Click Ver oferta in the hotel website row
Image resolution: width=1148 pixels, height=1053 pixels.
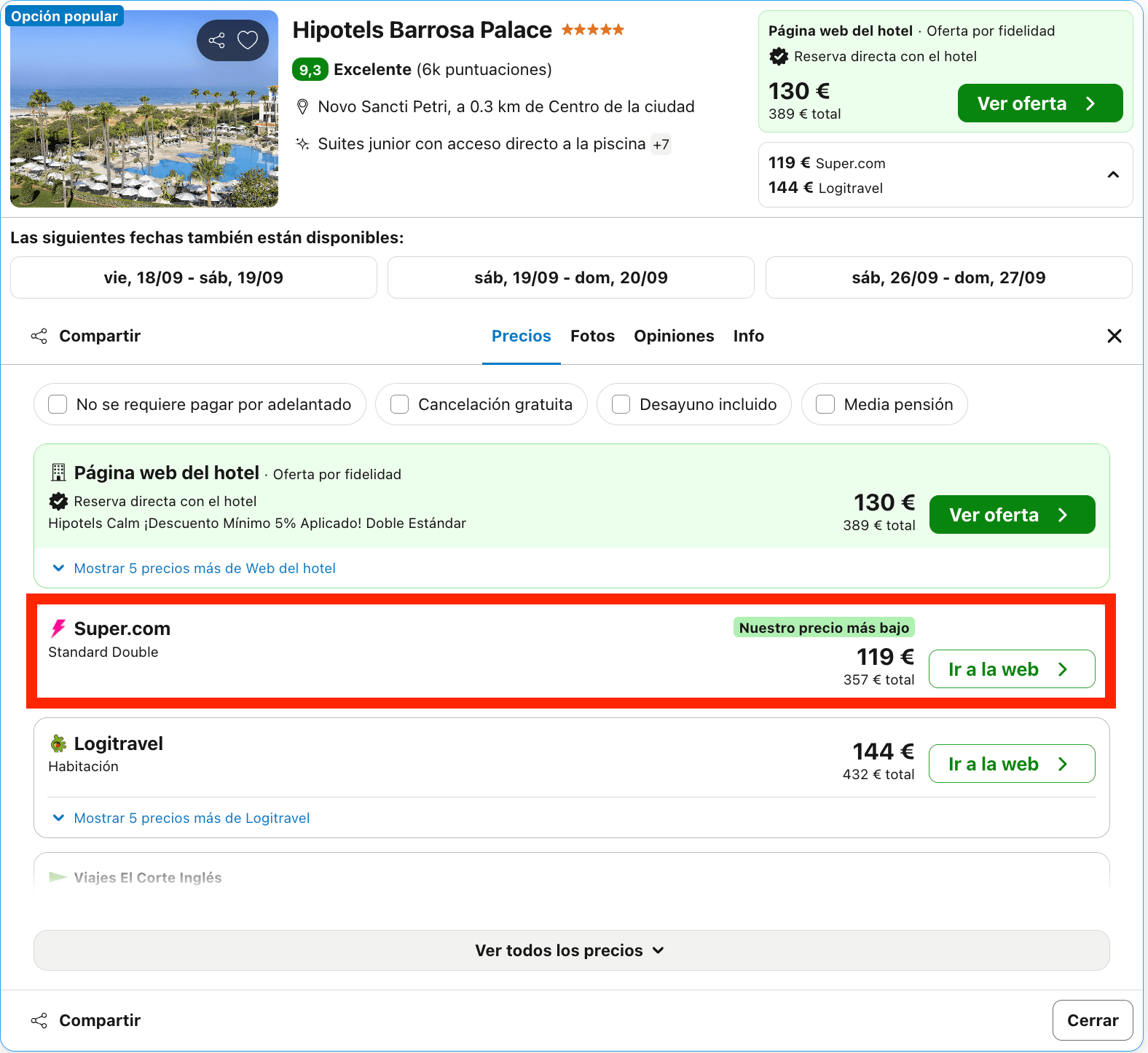click(x=1012, y=515)
